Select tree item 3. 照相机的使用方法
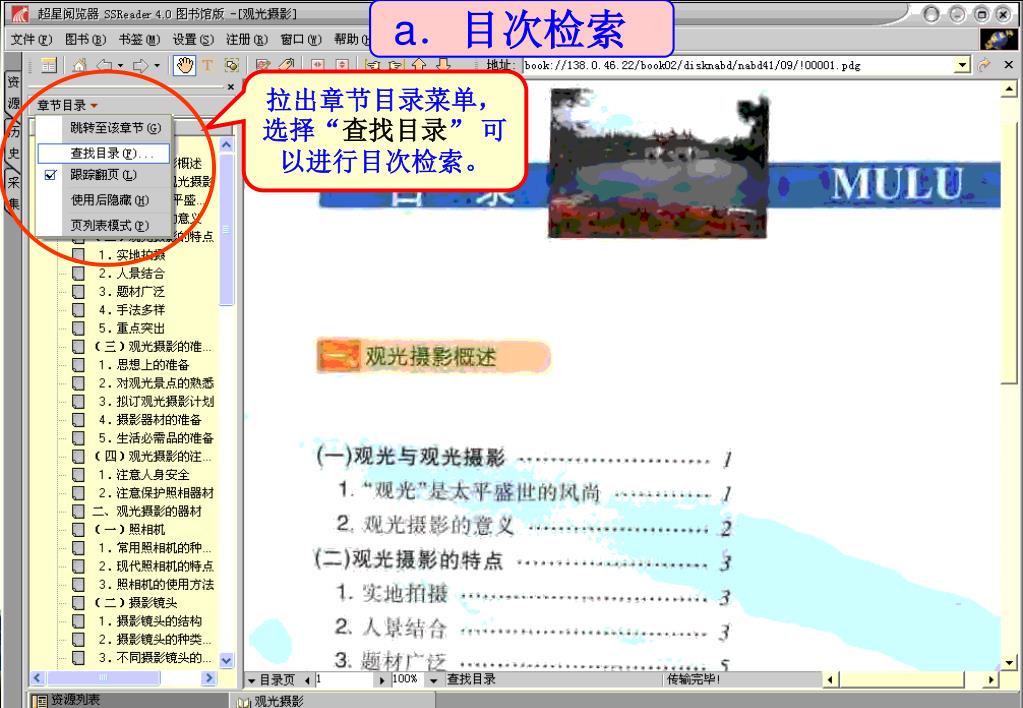Viewport: 1023px width, 708px height. (x=156, y=584)
